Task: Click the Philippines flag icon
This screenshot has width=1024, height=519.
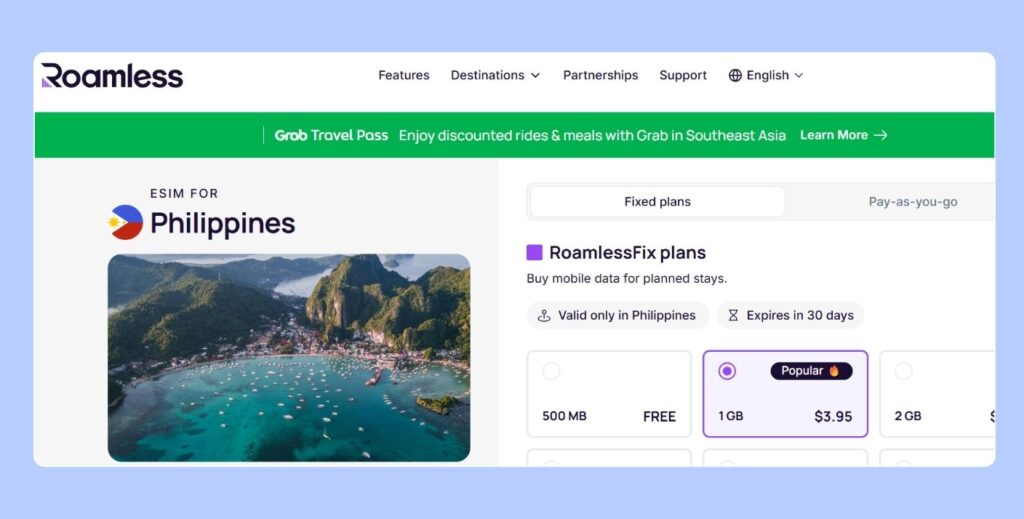Action: (126, 223)
